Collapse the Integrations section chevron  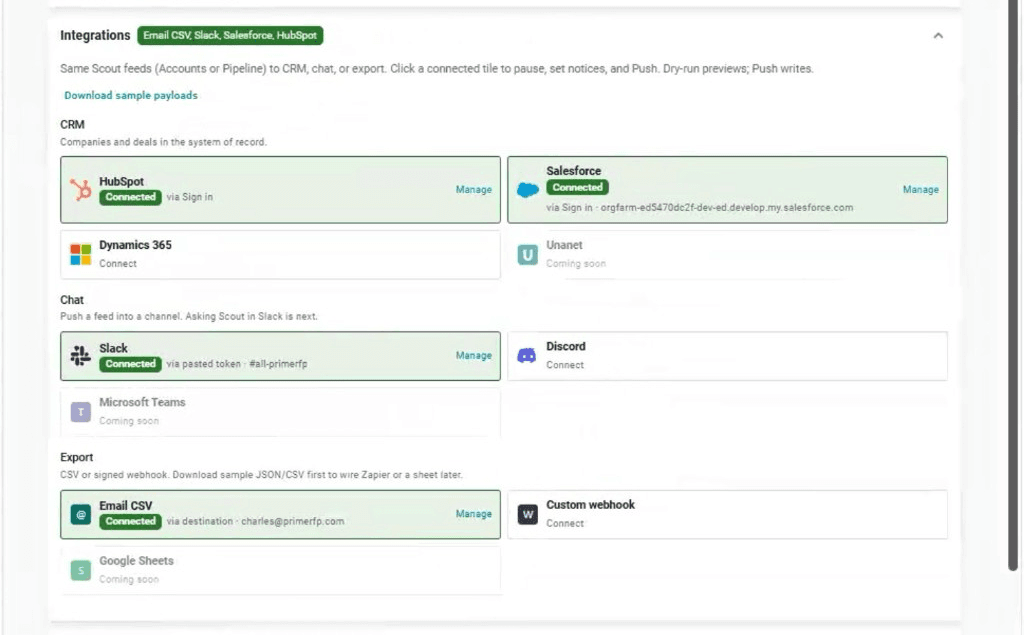[x=938, y=36]
